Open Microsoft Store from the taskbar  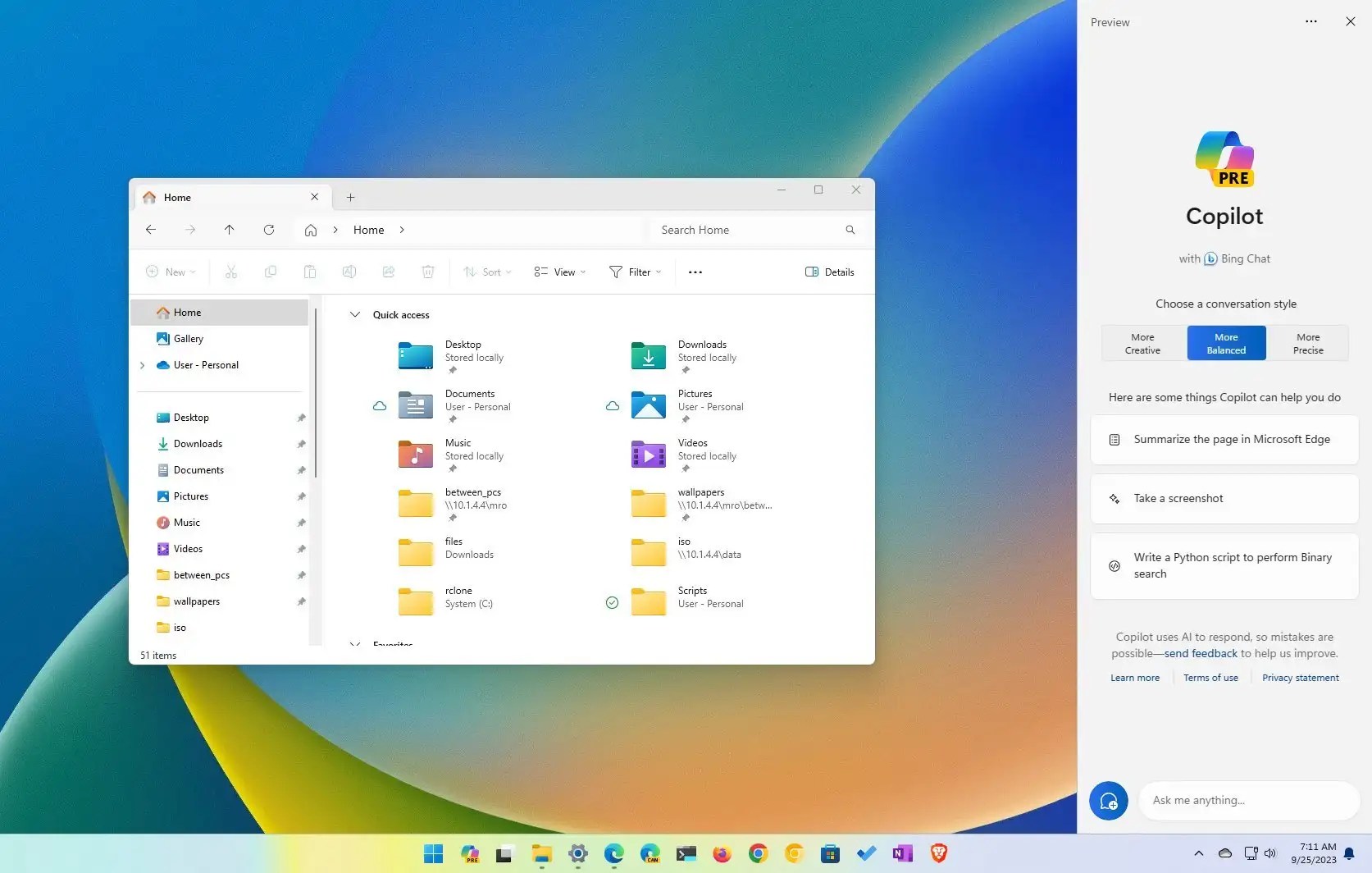click(x=830, y=854)
